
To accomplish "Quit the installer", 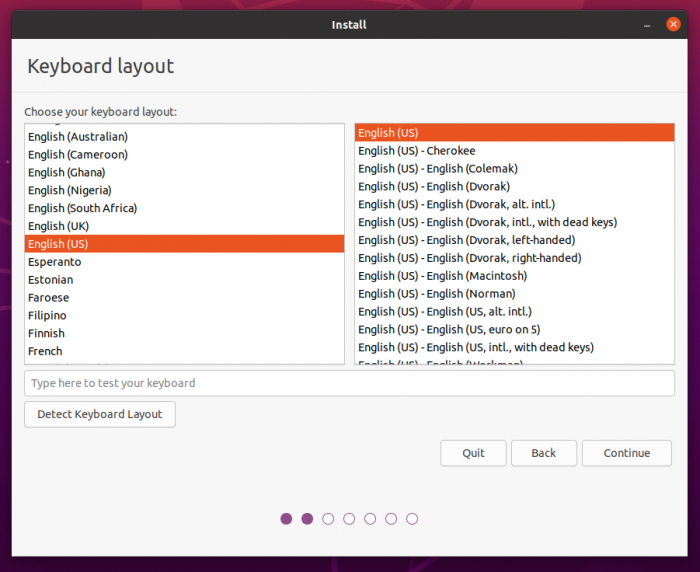I will [473, 453].
